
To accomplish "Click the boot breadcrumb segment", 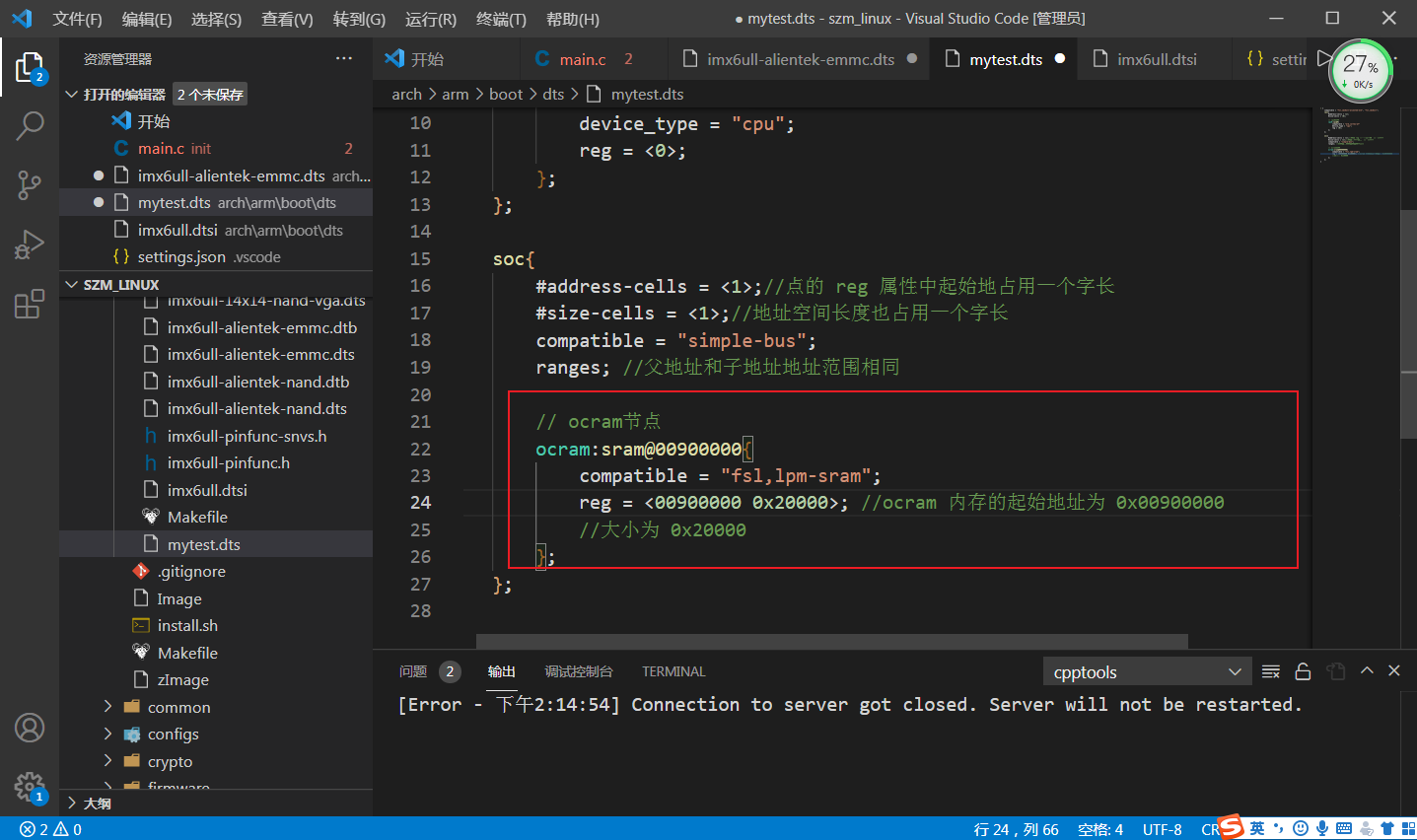I will (506, 94).
